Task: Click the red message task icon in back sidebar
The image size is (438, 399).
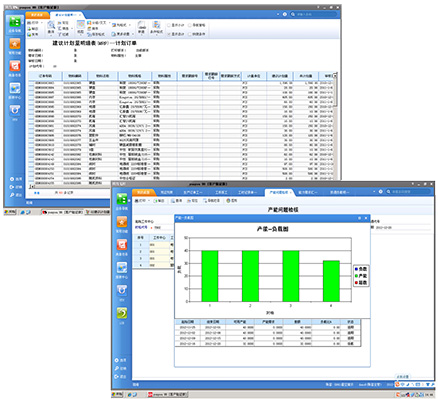Action: tap(15, 66)
